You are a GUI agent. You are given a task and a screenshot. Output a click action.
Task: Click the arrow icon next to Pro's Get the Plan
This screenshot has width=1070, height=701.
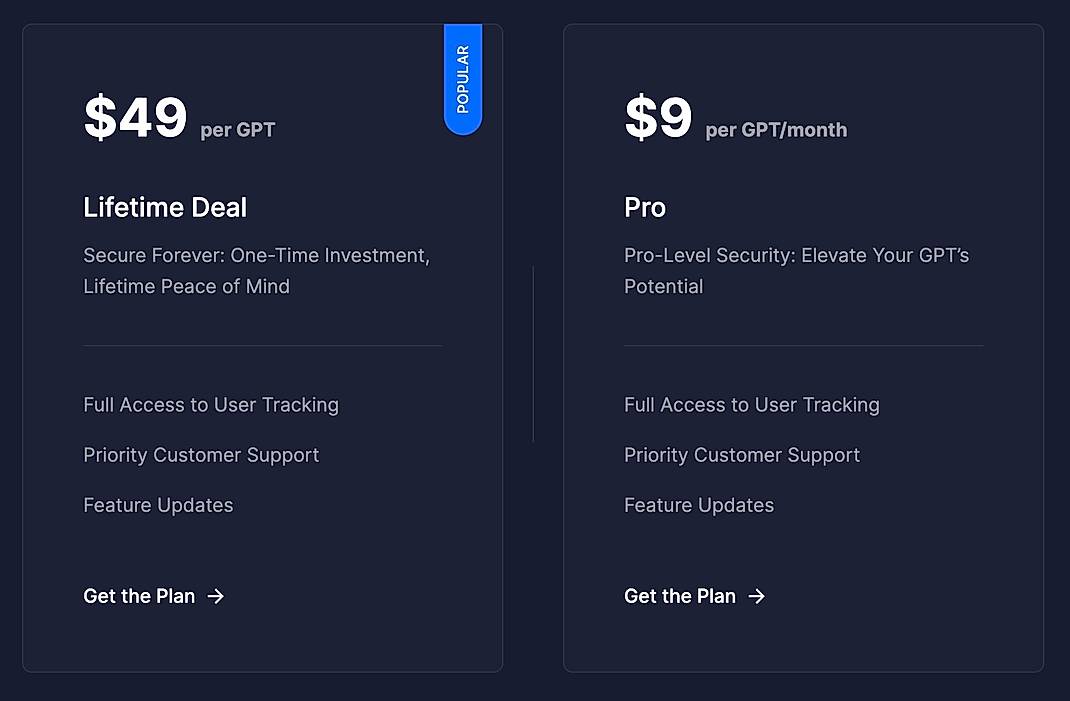coord(758,596)
